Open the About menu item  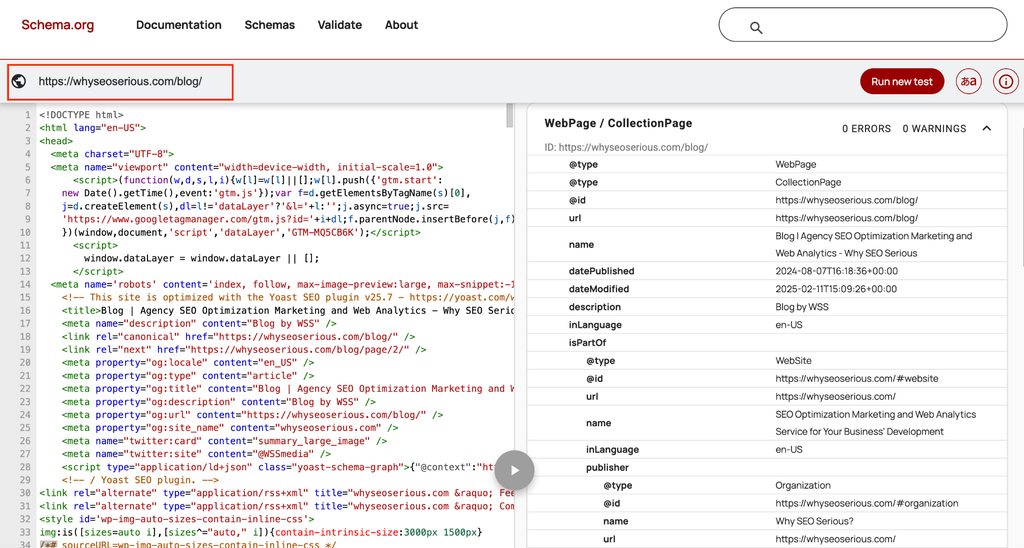tap(401, 25)
